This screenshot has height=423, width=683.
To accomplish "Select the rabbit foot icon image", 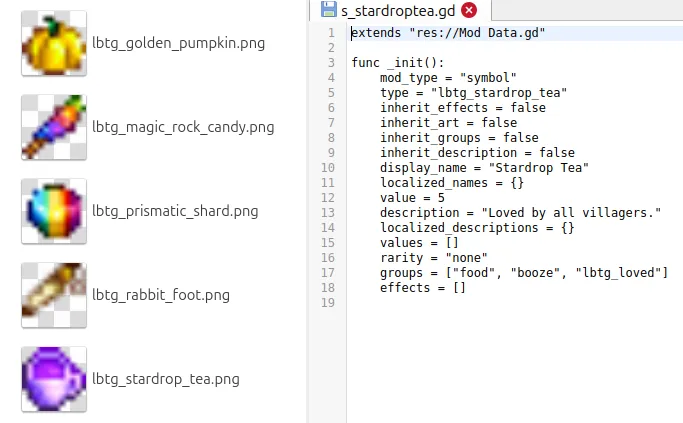I will tap(54, 295).
